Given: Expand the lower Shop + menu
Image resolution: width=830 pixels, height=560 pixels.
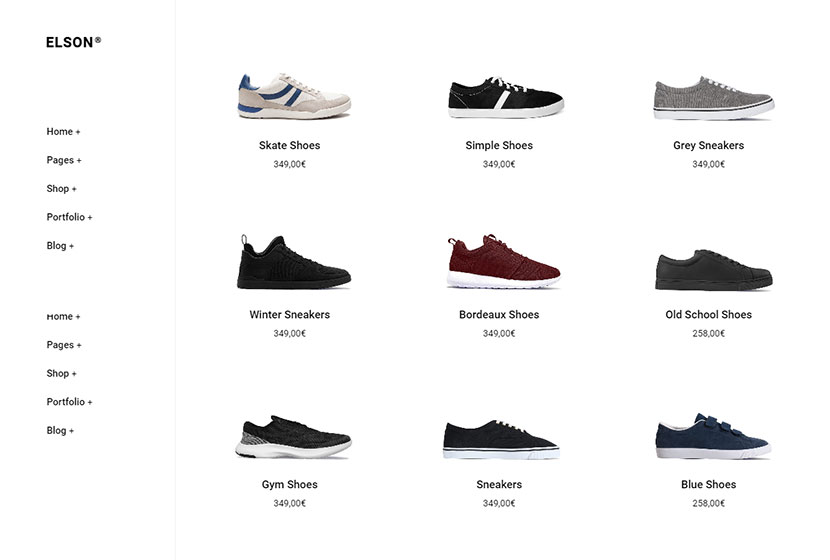Looking at the screenshot, I should [61, 373].
